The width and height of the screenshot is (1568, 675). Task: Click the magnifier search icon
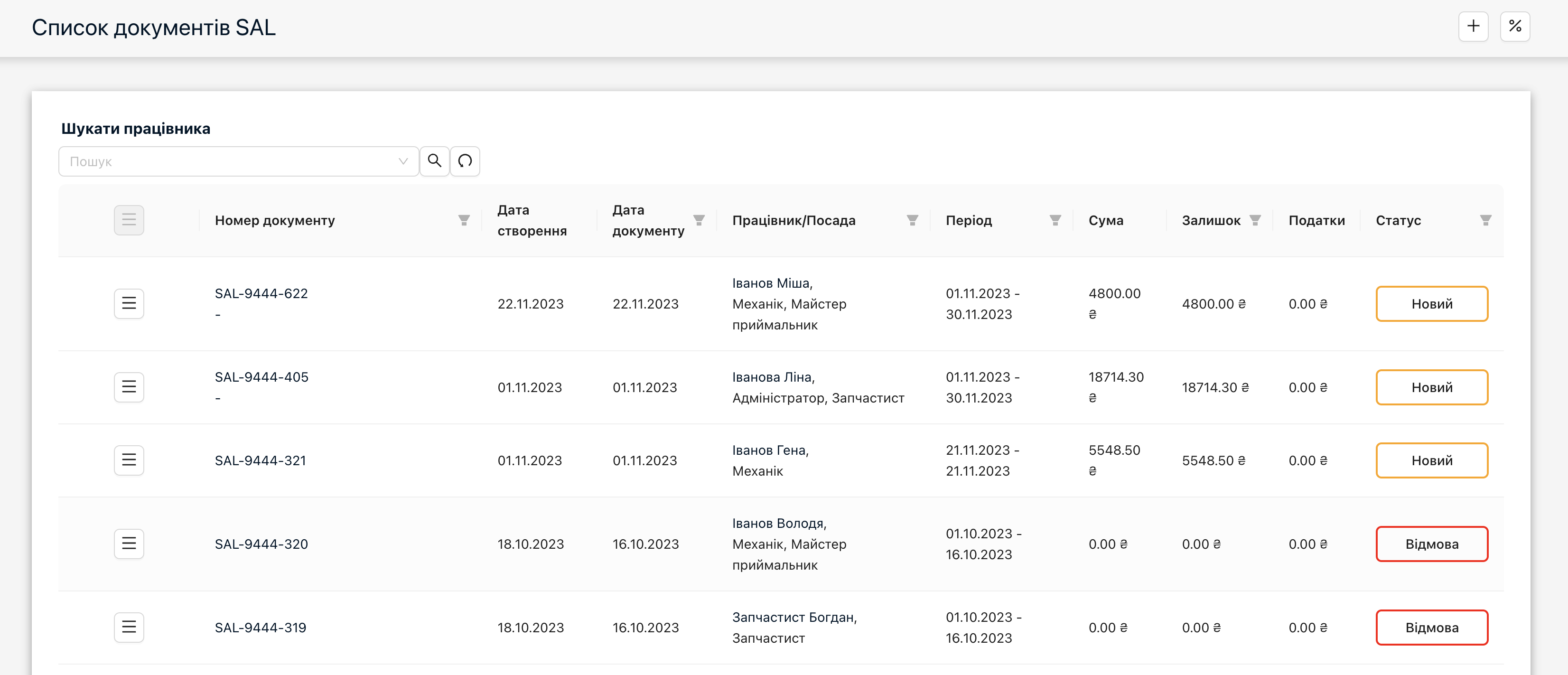point(435,161)
